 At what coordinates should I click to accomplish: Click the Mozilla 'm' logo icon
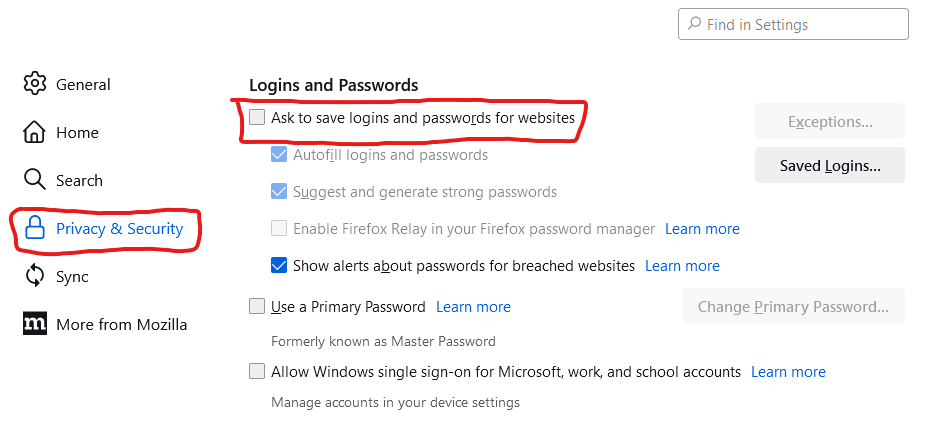click(35, 324)
